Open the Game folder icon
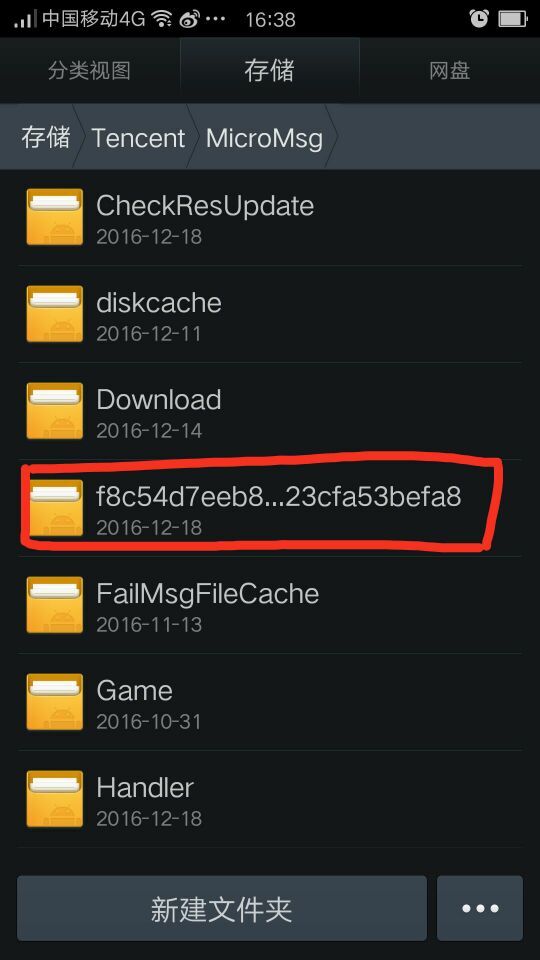 [54, 702]
